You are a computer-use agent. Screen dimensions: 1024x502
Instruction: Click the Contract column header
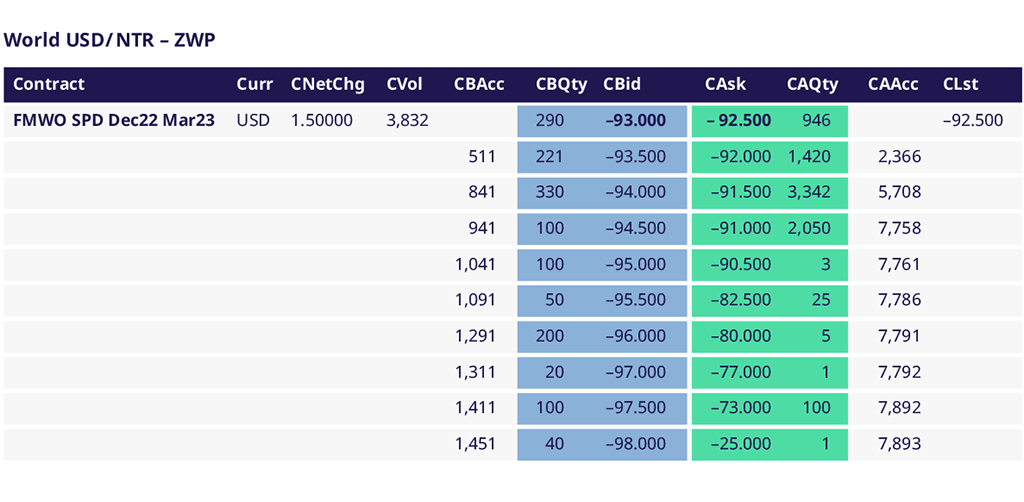point(49,85)
